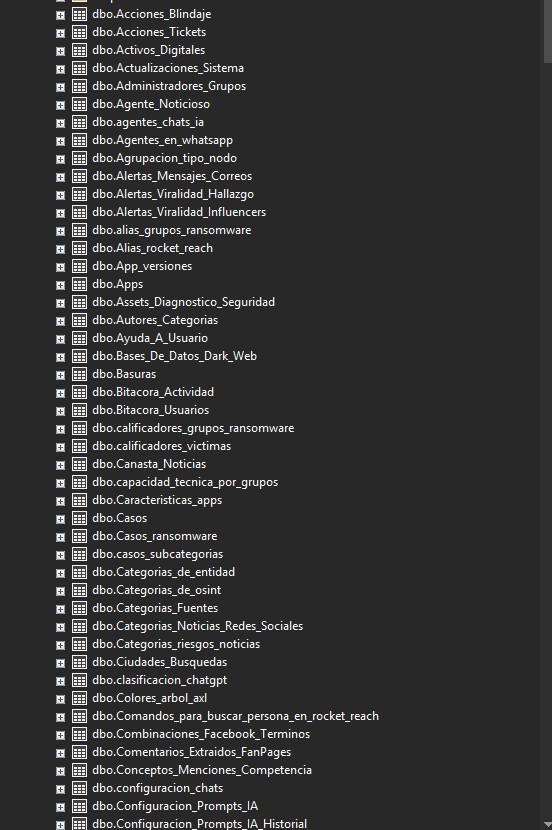Click table icon of dbo.Ayuda_A_Usuario
This screenshot has height=830, width=552.
click(x=79, y=338)
